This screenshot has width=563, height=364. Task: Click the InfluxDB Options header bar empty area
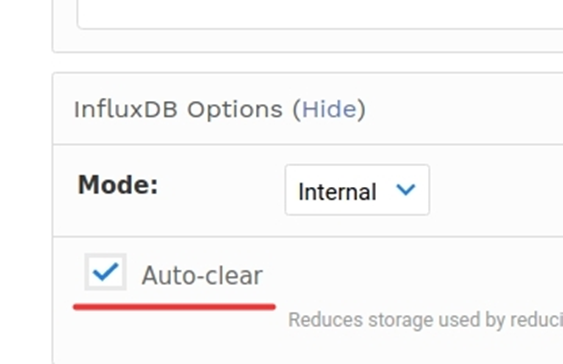tap(463, 109)
